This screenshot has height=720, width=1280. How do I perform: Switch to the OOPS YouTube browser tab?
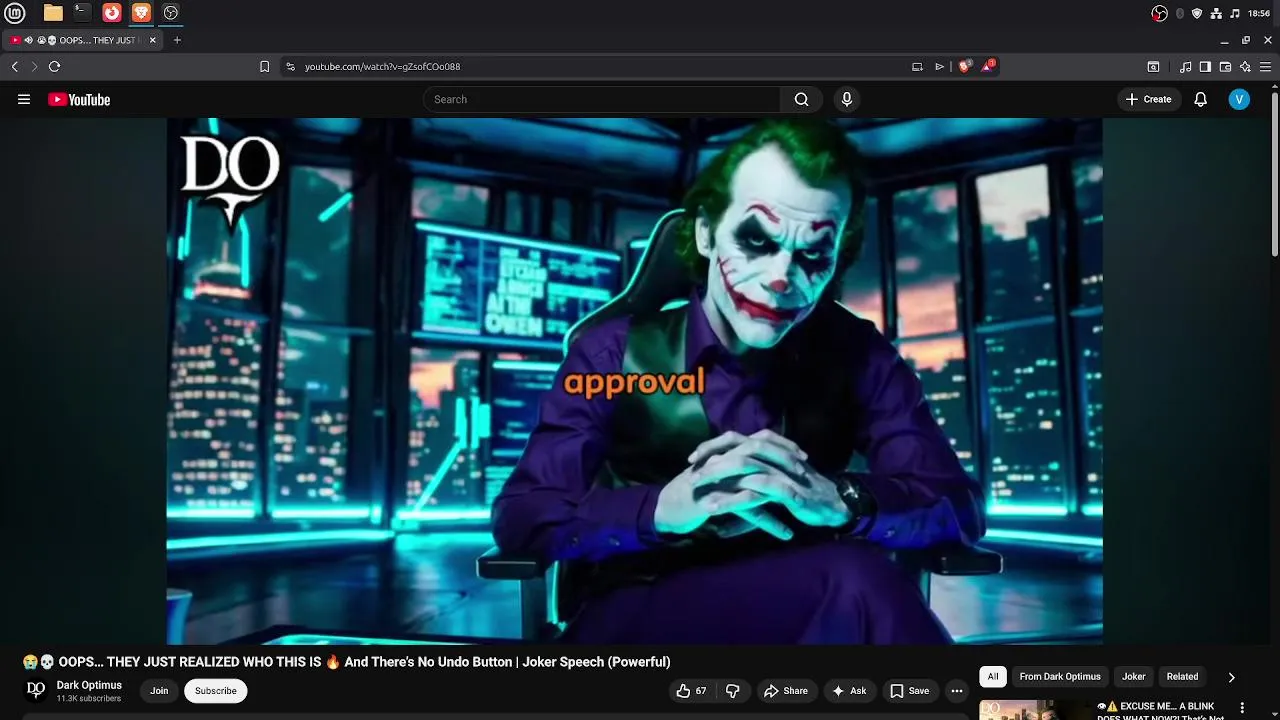tap(85, 40)
